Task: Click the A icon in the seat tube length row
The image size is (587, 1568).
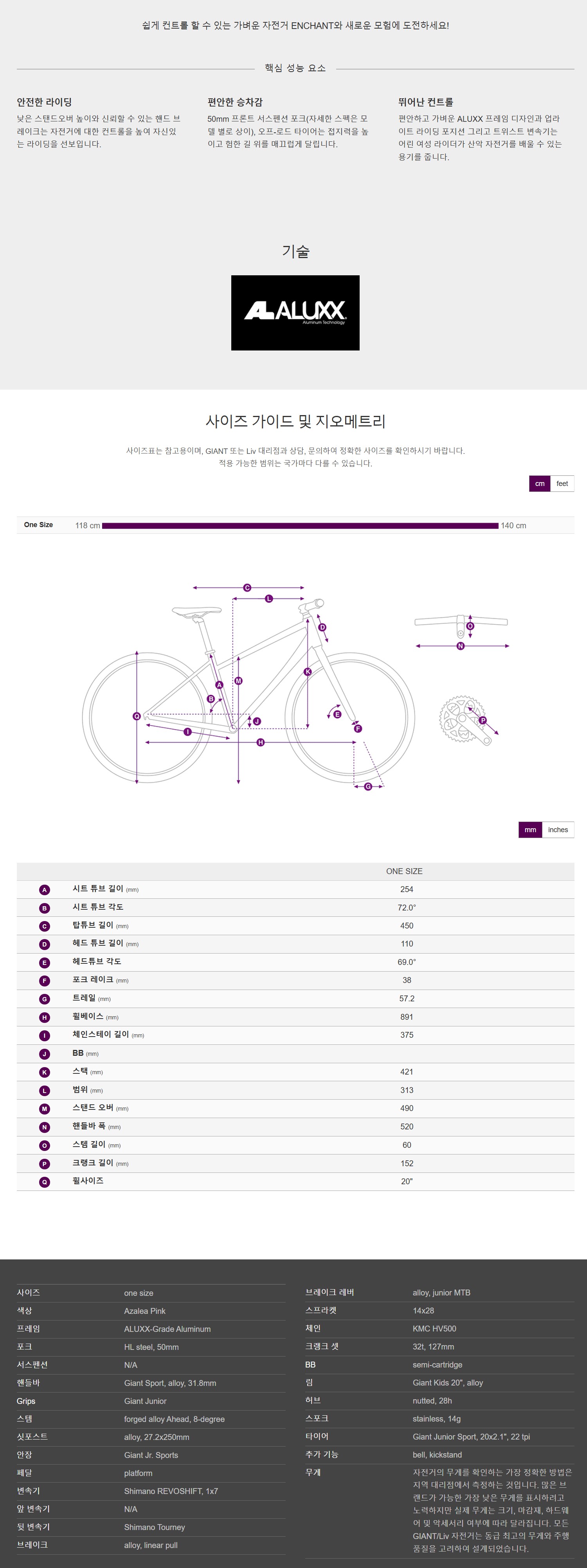Action: (x=44, y=889)
